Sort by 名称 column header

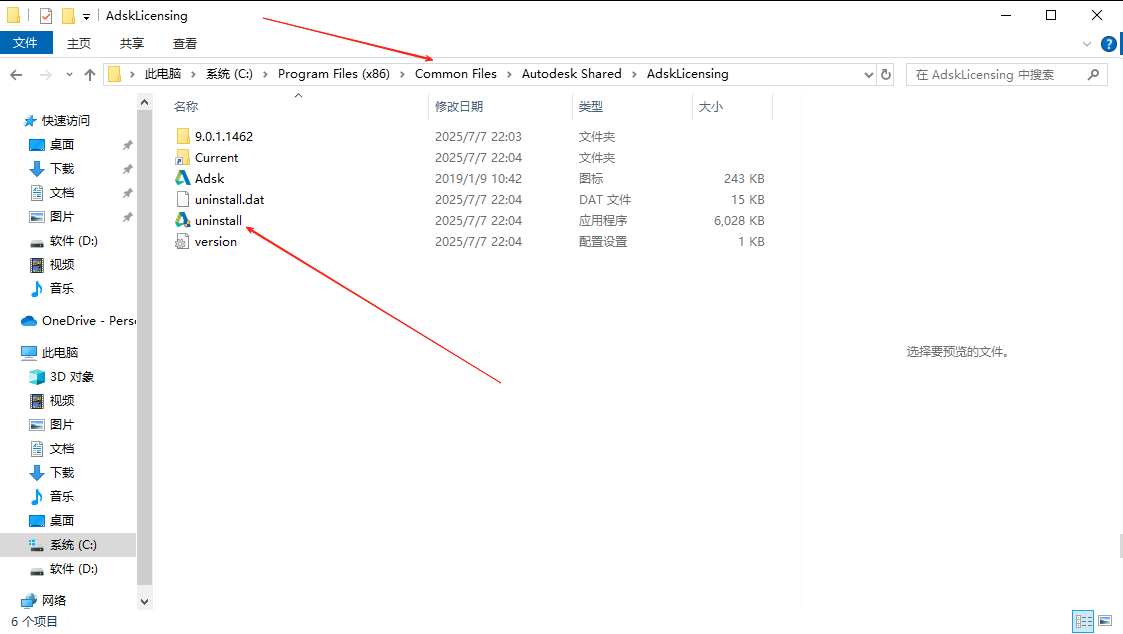(186, 107)
